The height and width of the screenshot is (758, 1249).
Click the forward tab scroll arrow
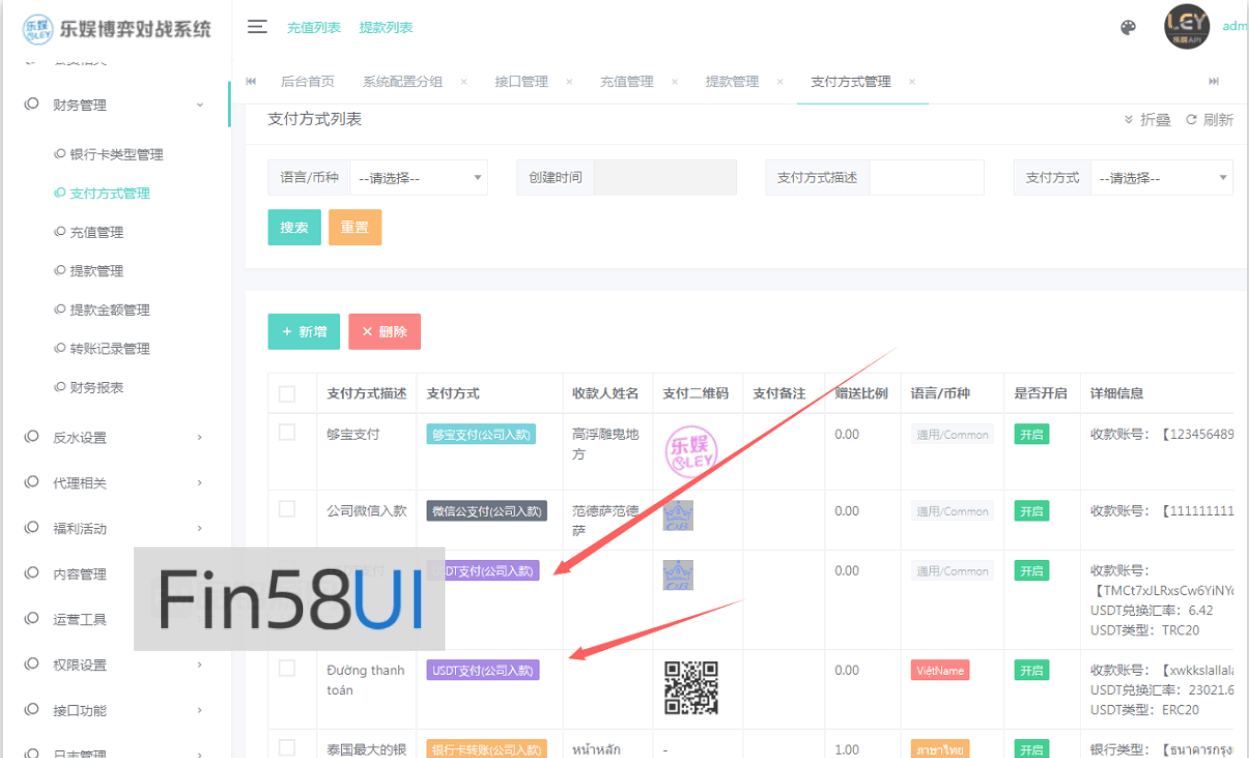(x=1213, y=81)
